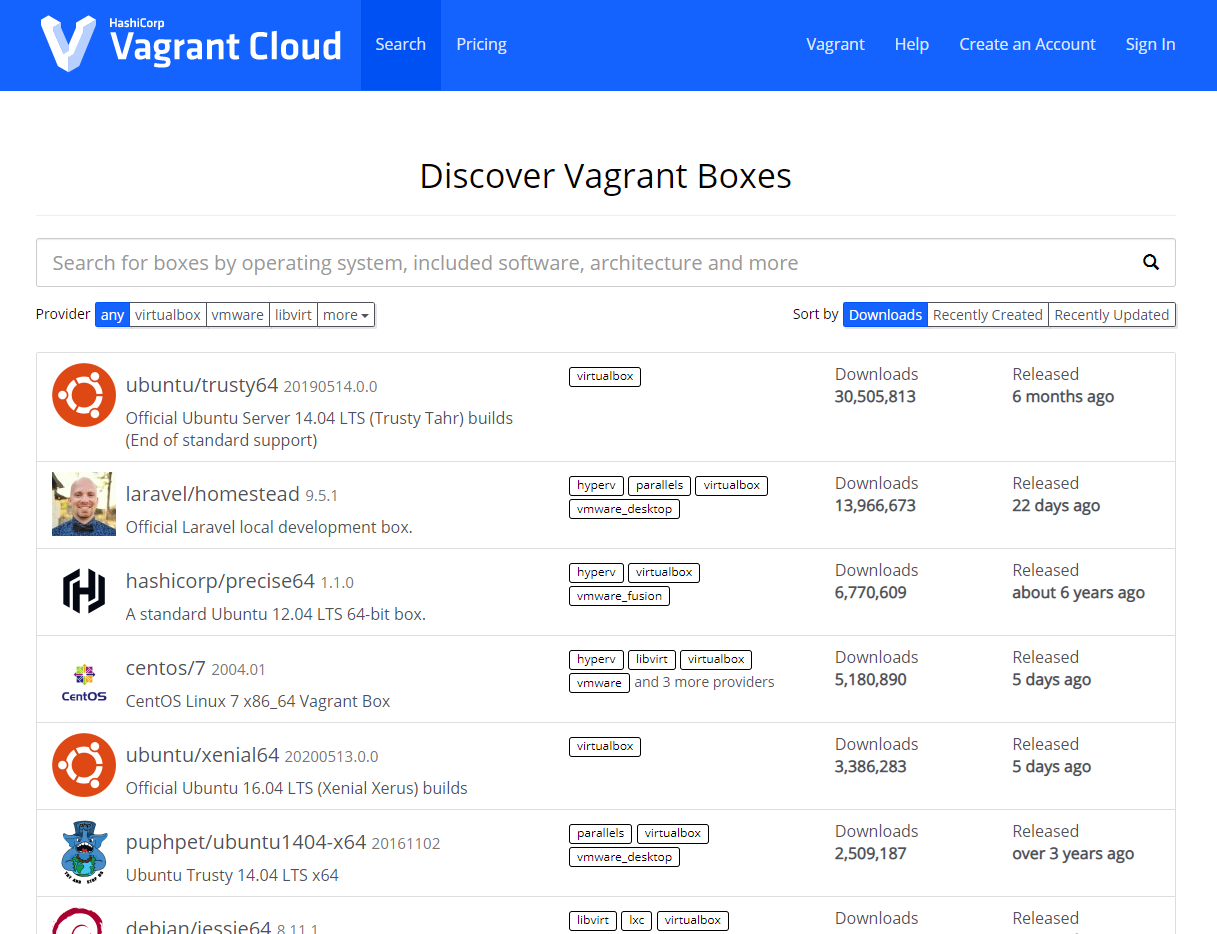Click the CentOS logo icon
This screenshot has width=1217, height=934.
tap(84, 681)
